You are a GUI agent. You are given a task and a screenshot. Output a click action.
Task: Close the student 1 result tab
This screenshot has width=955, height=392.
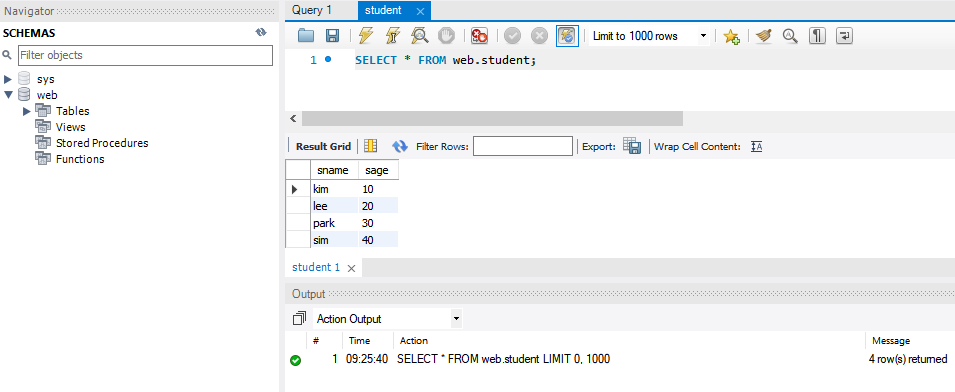[351, 268]
